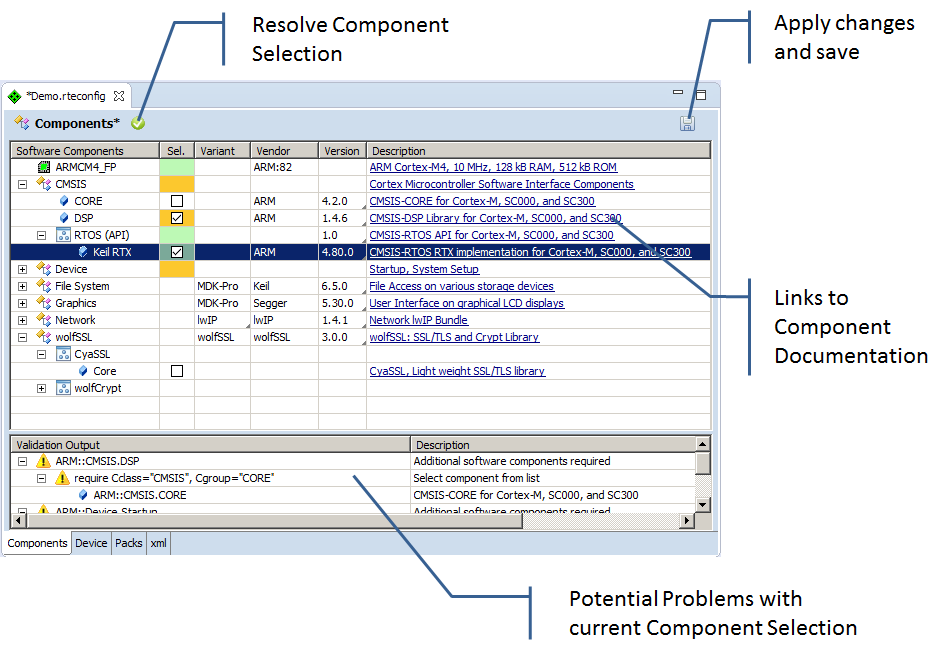944x656 pixels.
Task: Collapse the CyaSSL node
Action: [x=42, y=354]
